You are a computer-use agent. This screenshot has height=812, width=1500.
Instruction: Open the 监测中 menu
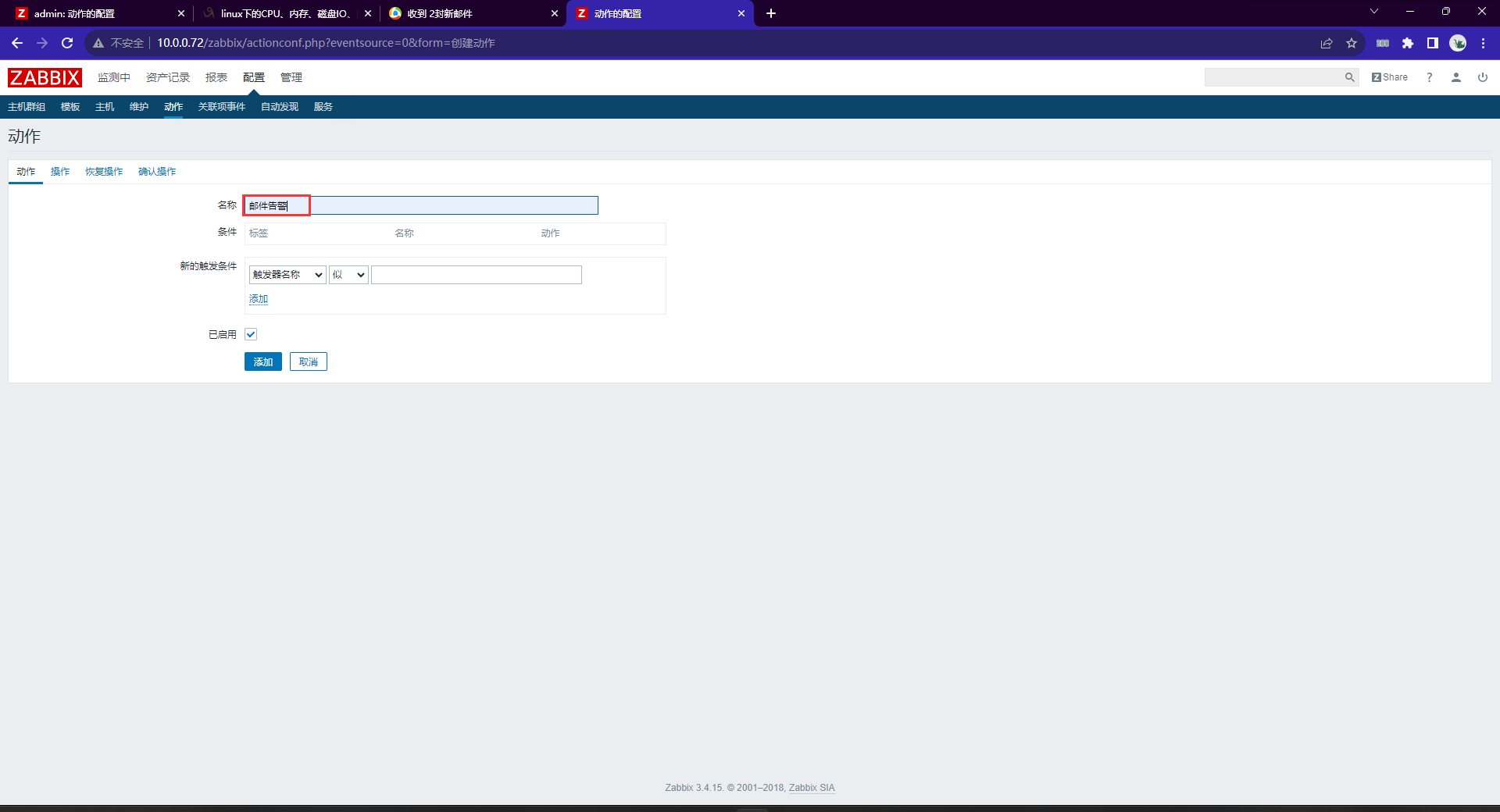pyautogui.click(x=113, y=77)
